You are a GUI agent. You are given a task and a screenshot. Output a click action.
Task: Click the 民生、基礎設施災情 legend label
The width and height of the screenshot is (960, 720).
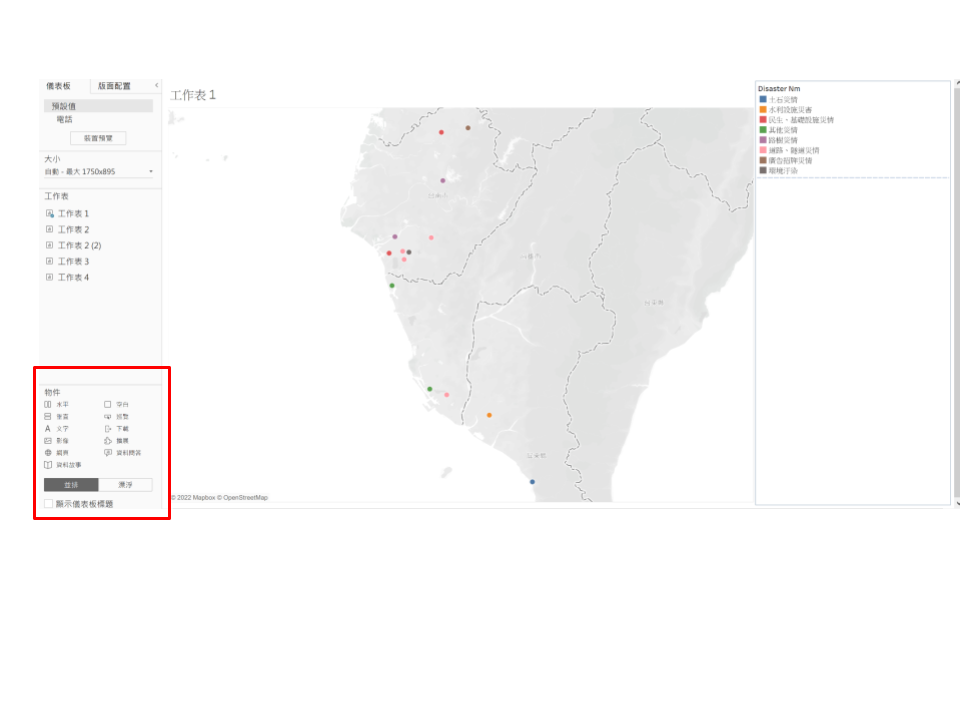(x=801, y=120)
